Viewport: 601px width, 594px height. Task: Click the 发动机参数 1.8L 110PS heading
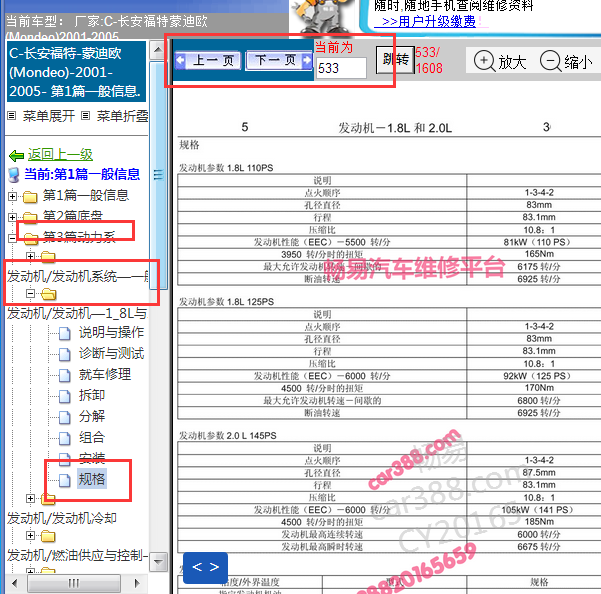point(226,168)
